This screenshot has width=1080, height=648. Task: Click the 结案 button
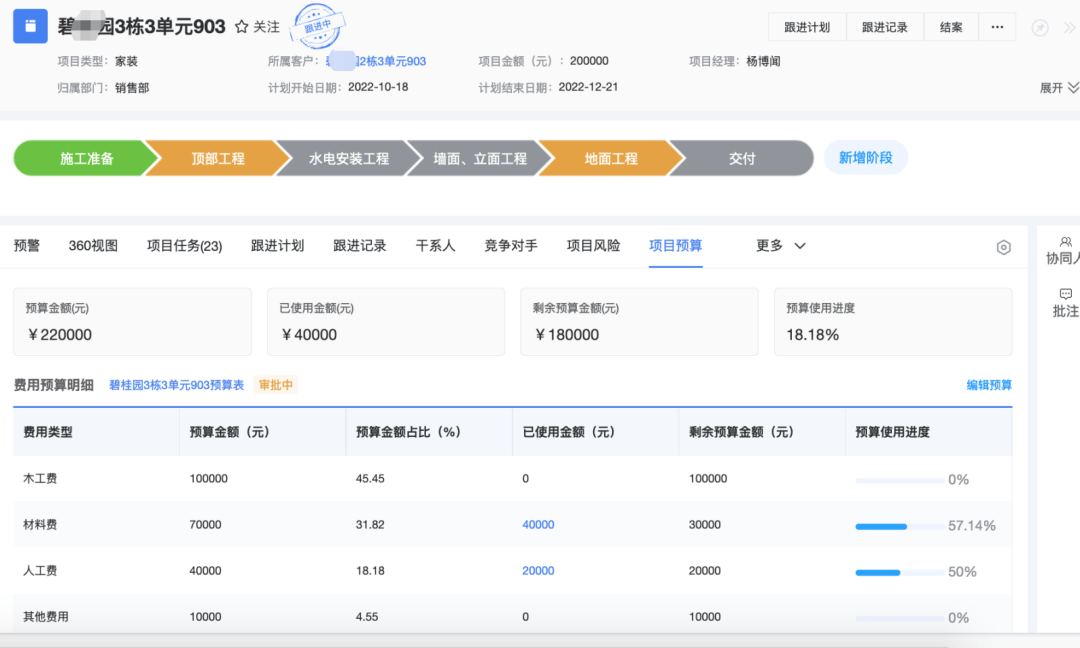[951, 27]
